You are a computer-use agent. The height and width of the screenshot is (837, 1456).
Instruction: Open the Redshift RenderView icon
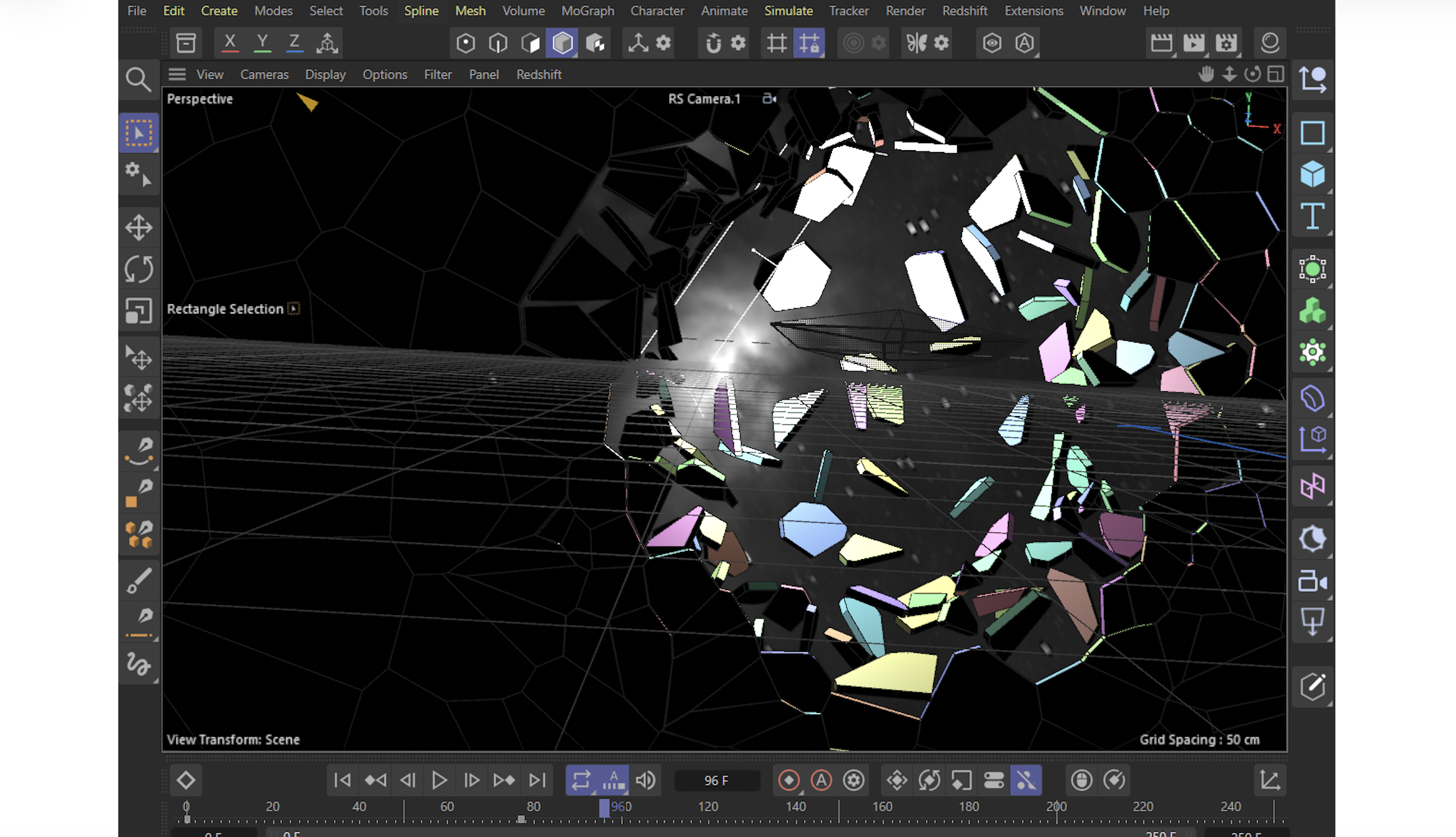1270,43
